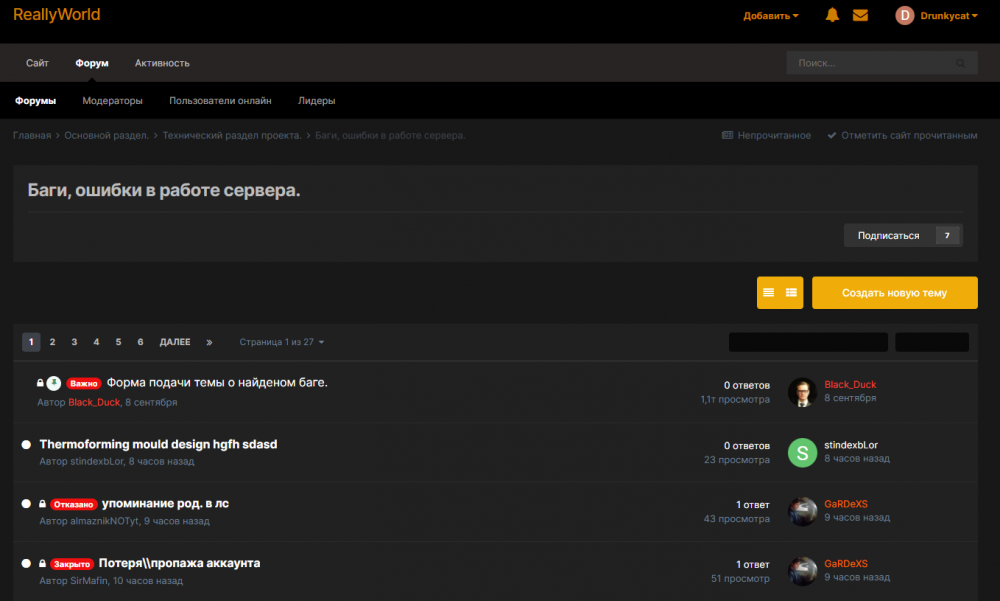Toggle unread dot on Потеря\\пропажа аккаунта topic

pyautogui.click(x=26, y=564)
